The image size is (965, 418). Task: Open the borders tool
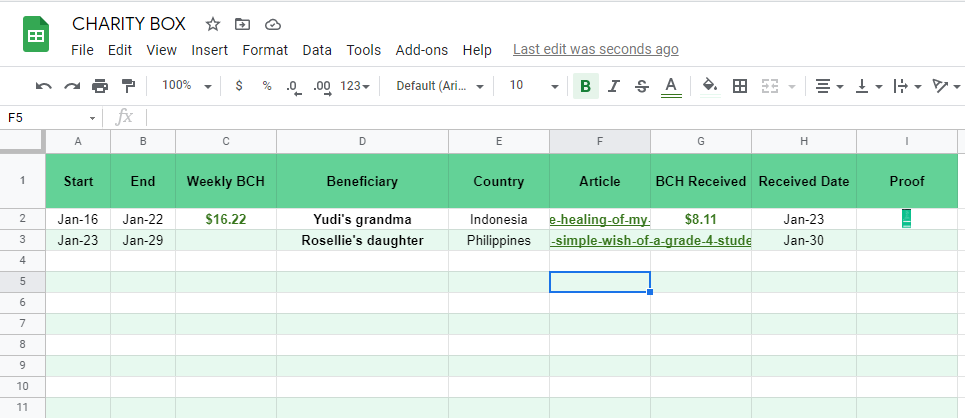pyautogui.click(x=740, y=86)
